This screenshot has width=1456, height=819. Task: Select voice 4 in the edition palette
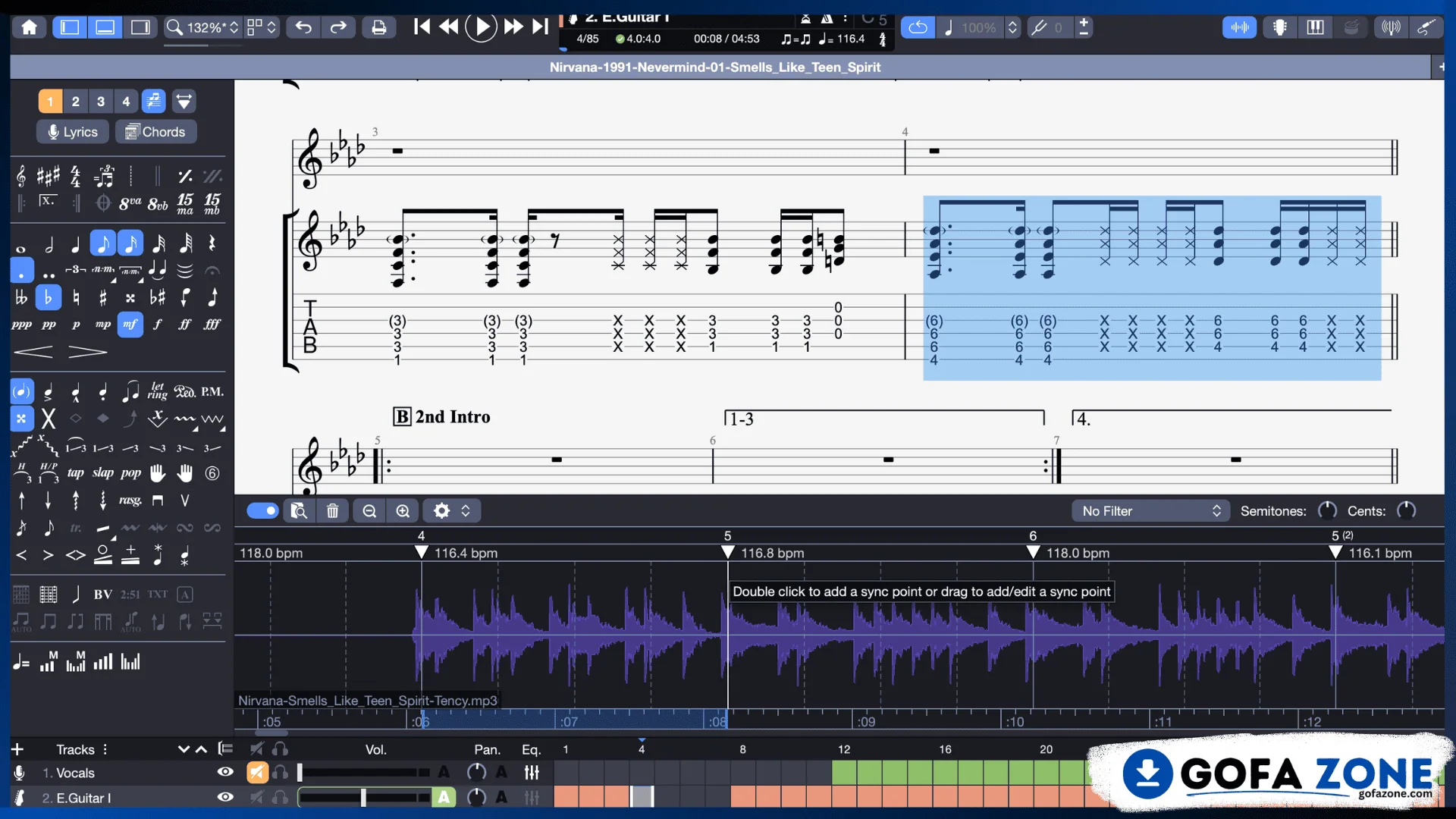(x=126, y=101)
